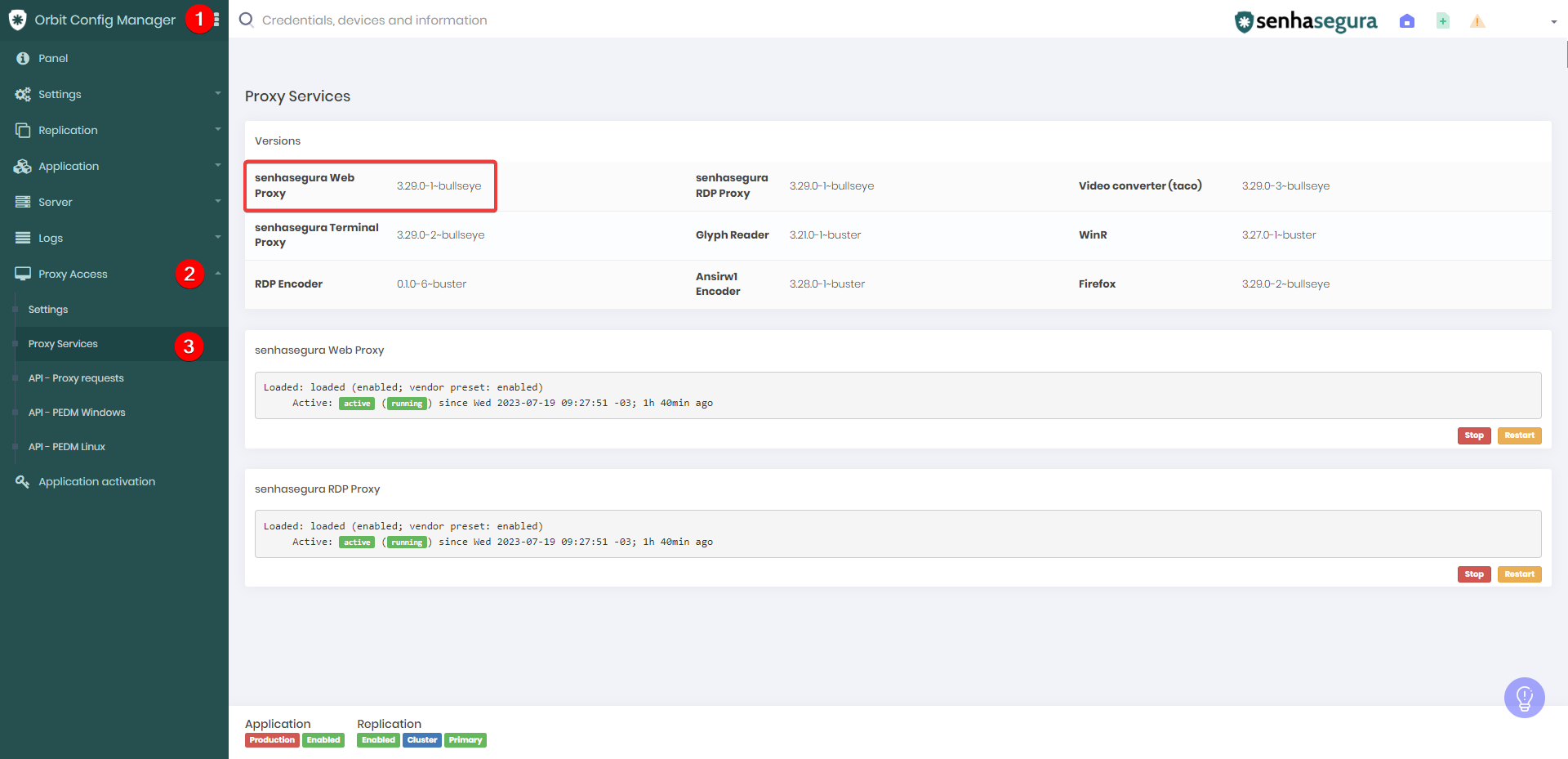Stop the senhasegura Web Proxy service
This screenshot has height=759, width=1568.
(x=1474, y=435)
